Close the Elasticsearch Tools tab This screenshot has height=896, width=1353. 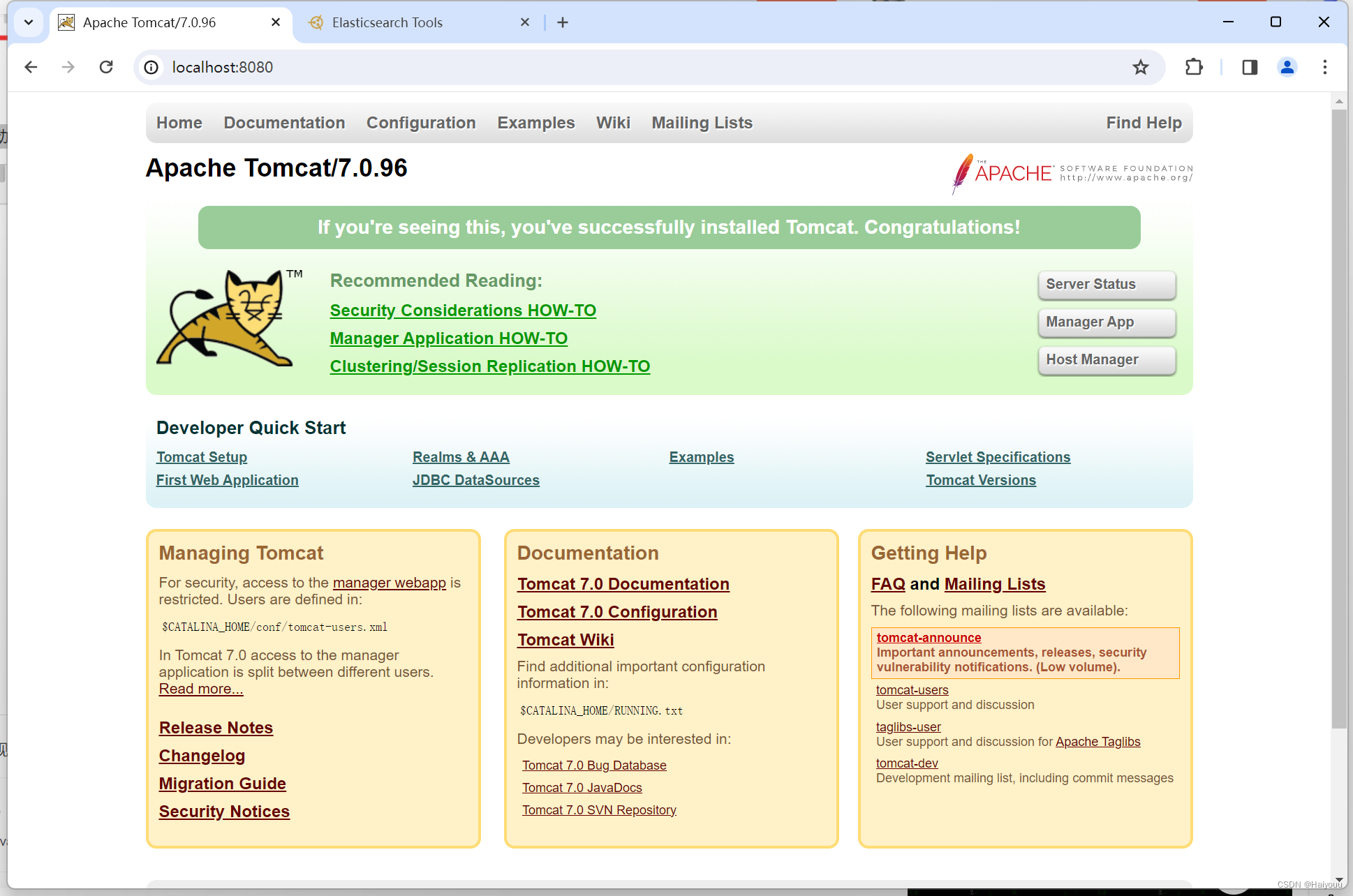[x=525, y=22]
